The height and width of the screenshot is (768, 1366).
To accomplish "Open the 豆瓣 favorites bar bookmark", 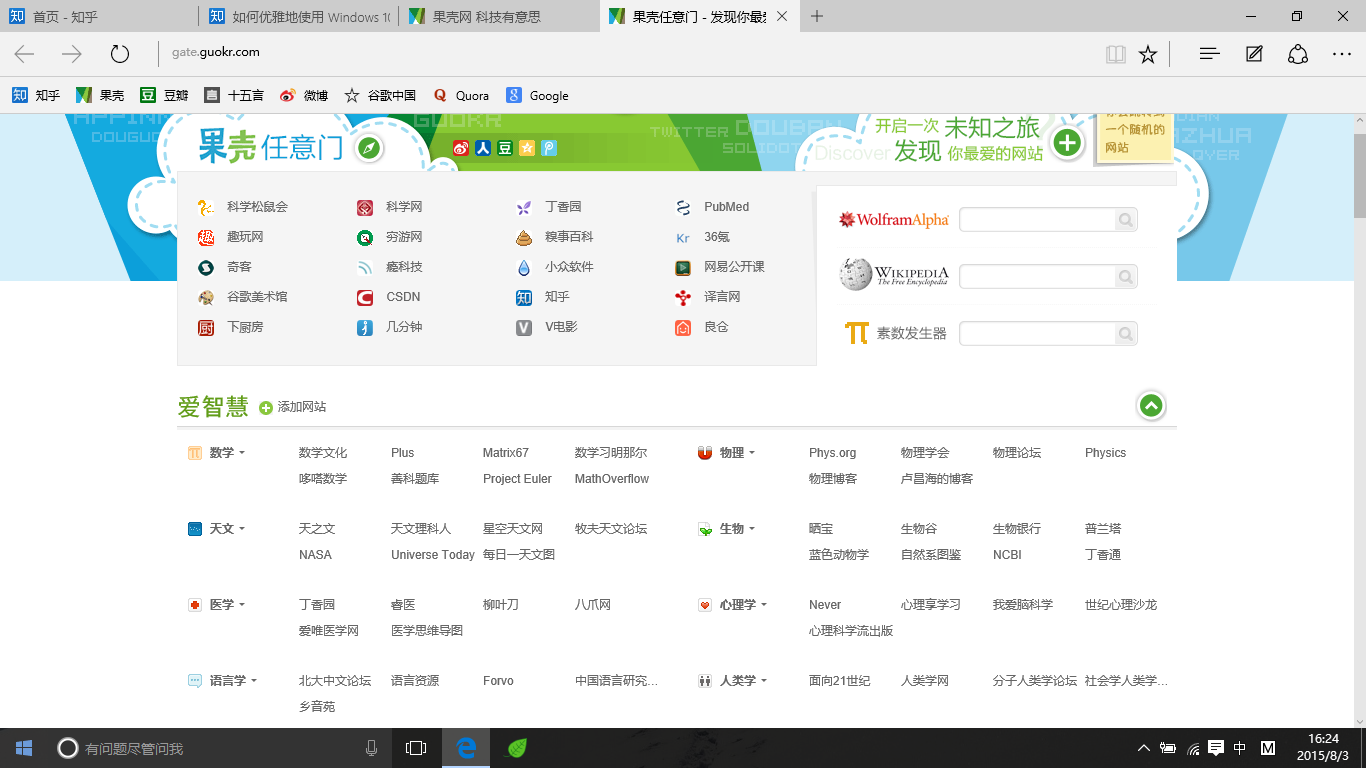I will pos(164,96).
